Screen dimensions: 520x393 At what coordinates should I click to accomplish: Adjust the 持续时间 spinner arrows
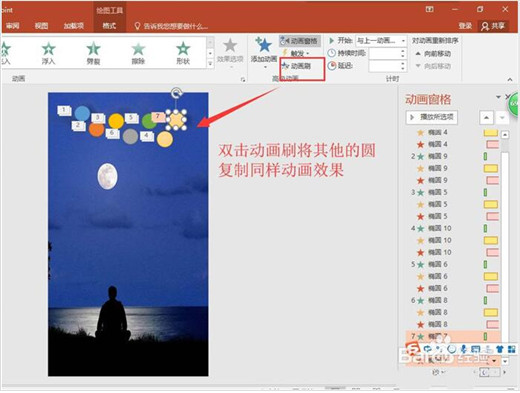click(403, 53)
